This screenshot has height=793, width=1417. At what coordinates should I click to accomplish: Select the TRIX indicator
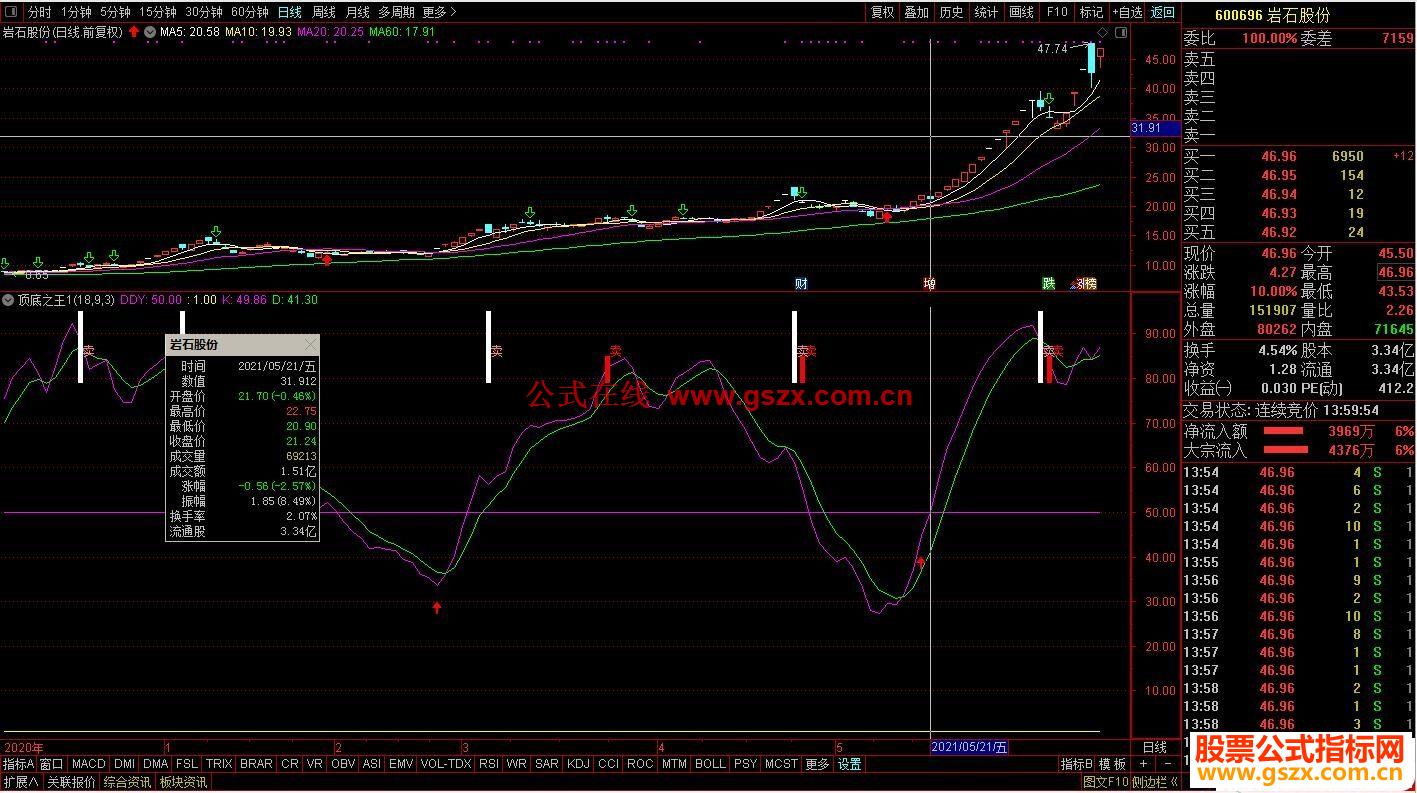coord(219,764)
